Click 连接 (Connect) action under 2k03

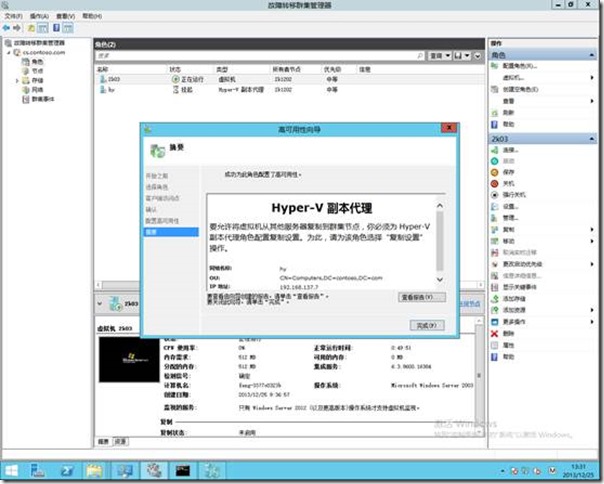pos(510,150)
